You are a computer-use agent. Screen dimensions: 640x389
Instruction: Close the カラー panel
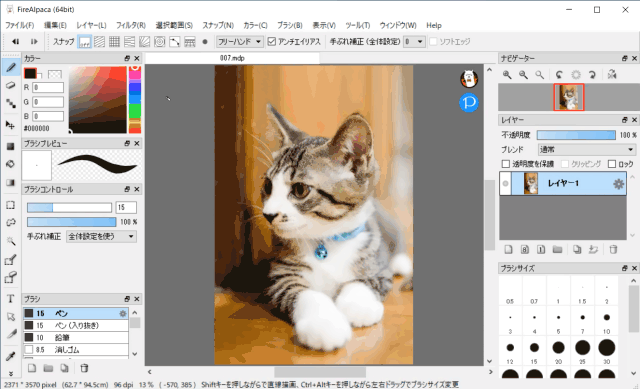[137, 58]
